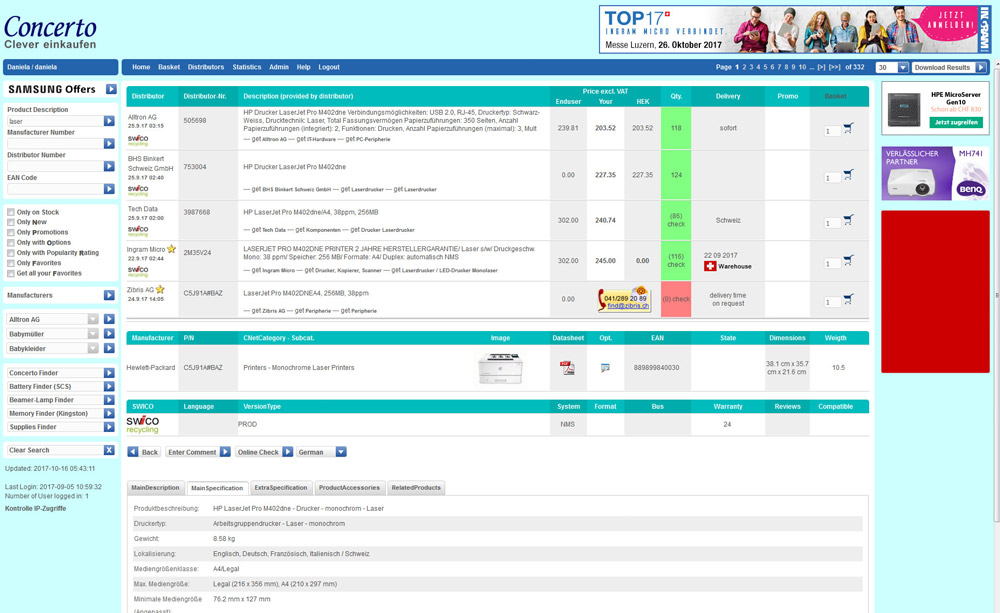This screenshot has height=613, width=1000.
Task: Switch to the RelatedProducts tab
Action: point(416,488)
